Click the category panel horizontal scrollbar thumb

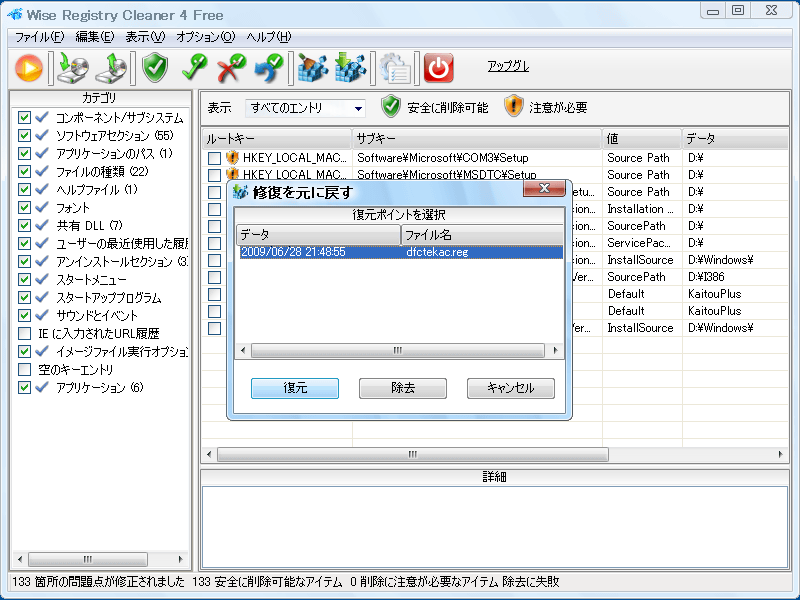pos(88,559)
